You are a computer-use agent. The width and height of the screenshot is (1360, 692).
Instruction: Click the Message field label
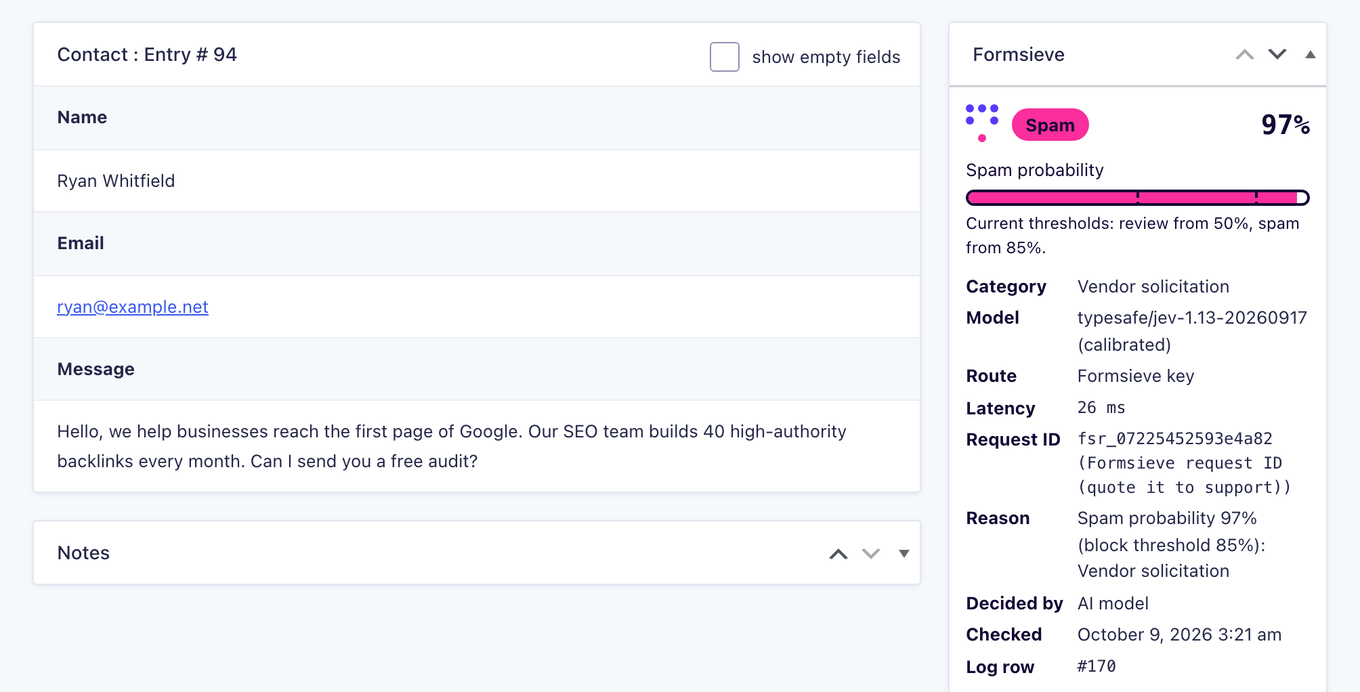[96, 370]
